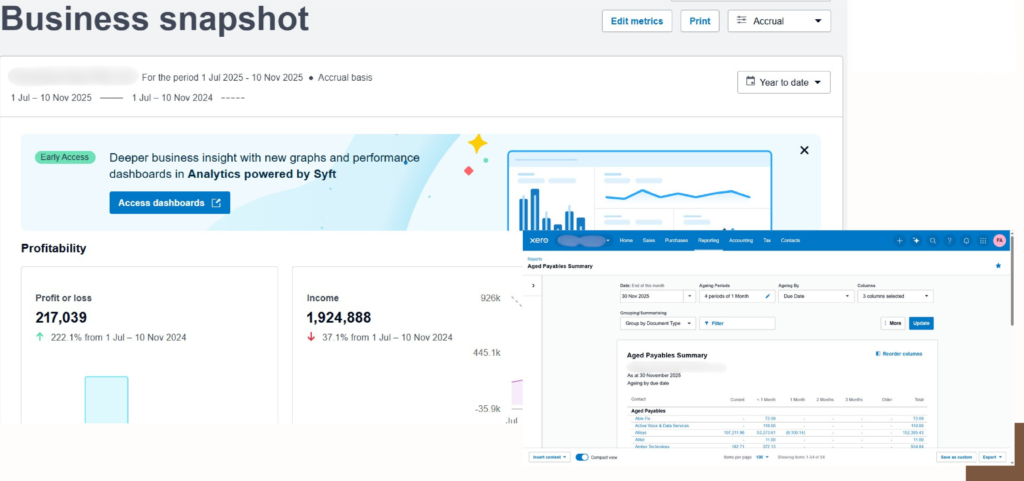The height and width of the screenshot is (481, 1024).
Task: Click the Access dashboards button
Action: pos(169,203)
